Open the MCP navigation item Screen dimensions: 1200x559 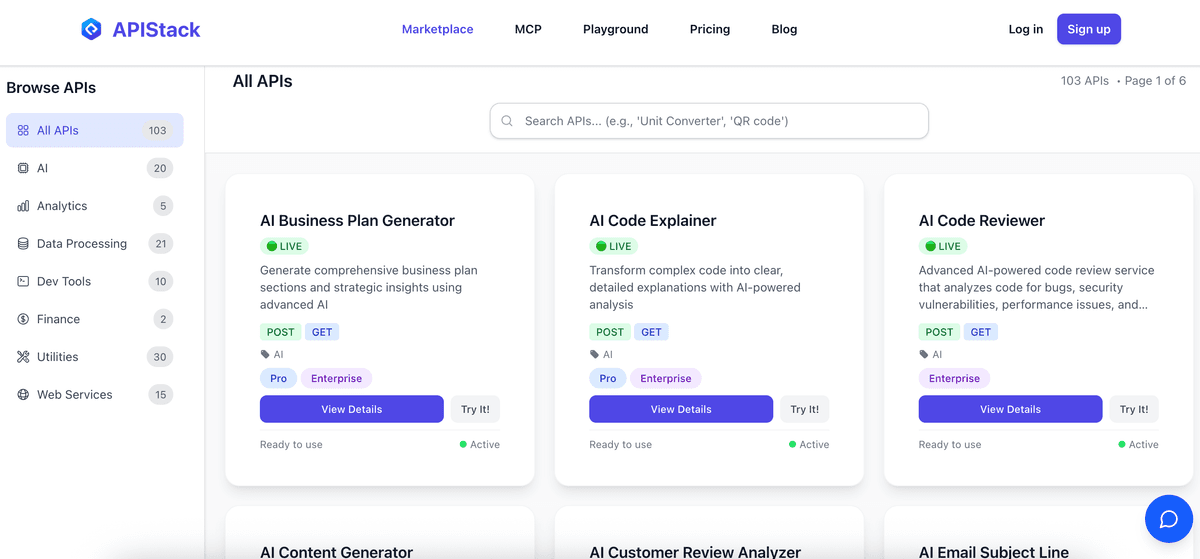[528, 29]
